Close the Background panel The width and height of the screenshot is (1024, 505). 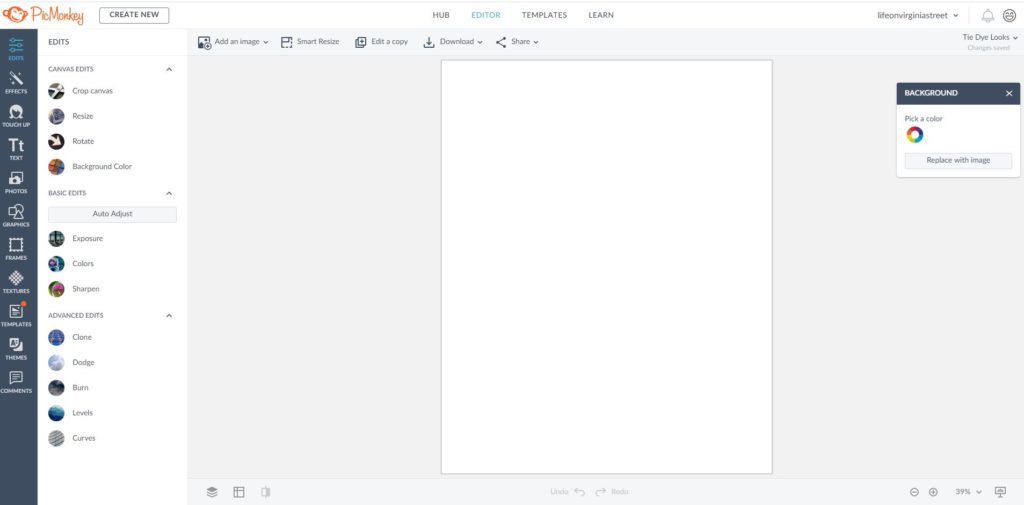1009,93
